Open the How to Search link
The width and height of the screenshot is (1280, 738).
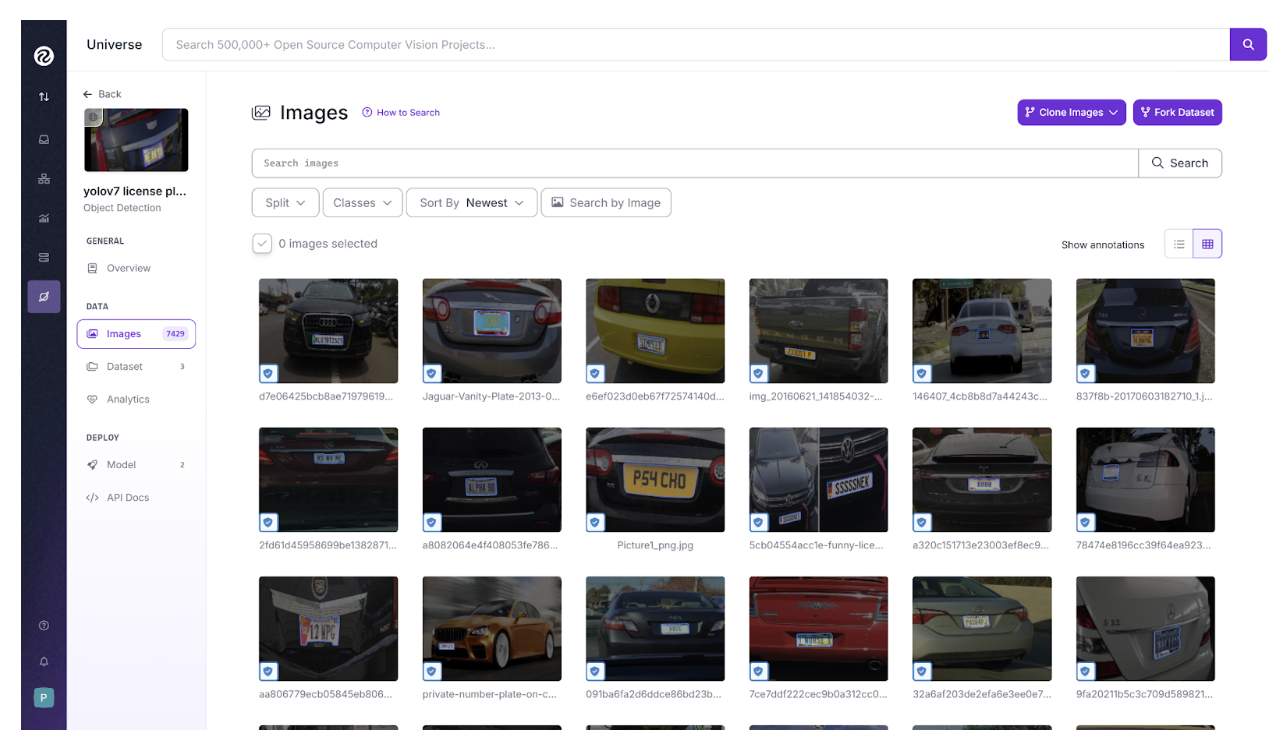[401, 112]
